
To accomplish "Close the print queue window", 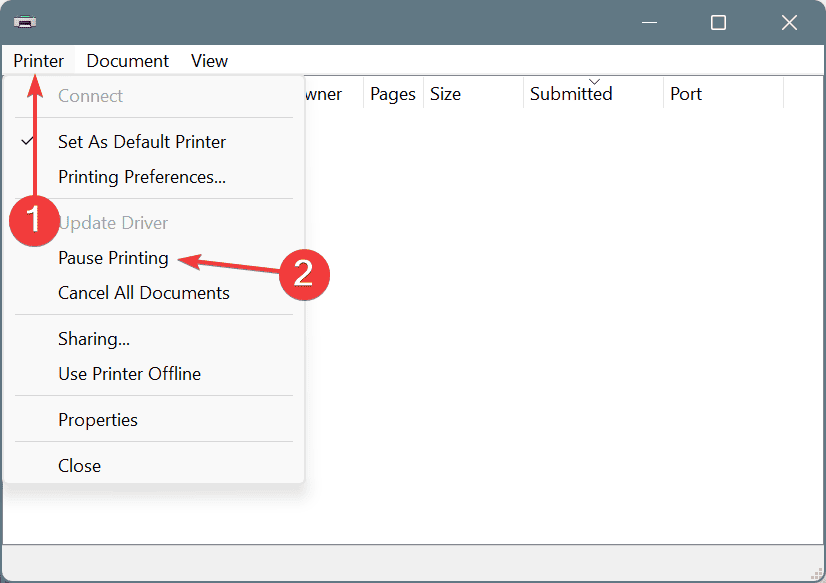I will [789, 23].
